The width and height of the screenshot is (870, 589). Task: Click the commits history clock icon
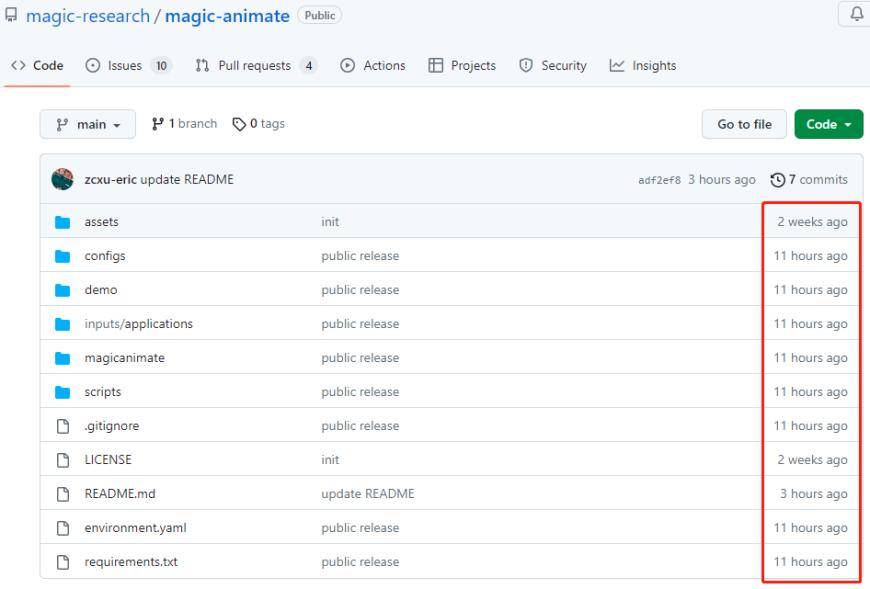(x=777, y=180)
